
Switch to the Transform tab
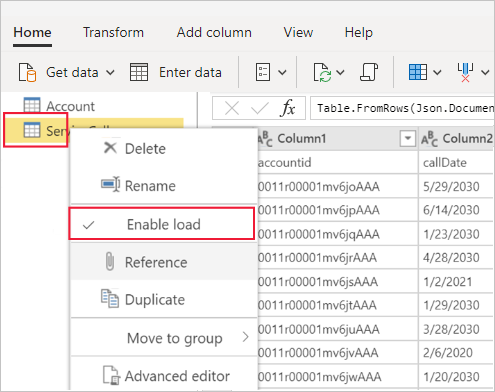(x=113, y=32)
